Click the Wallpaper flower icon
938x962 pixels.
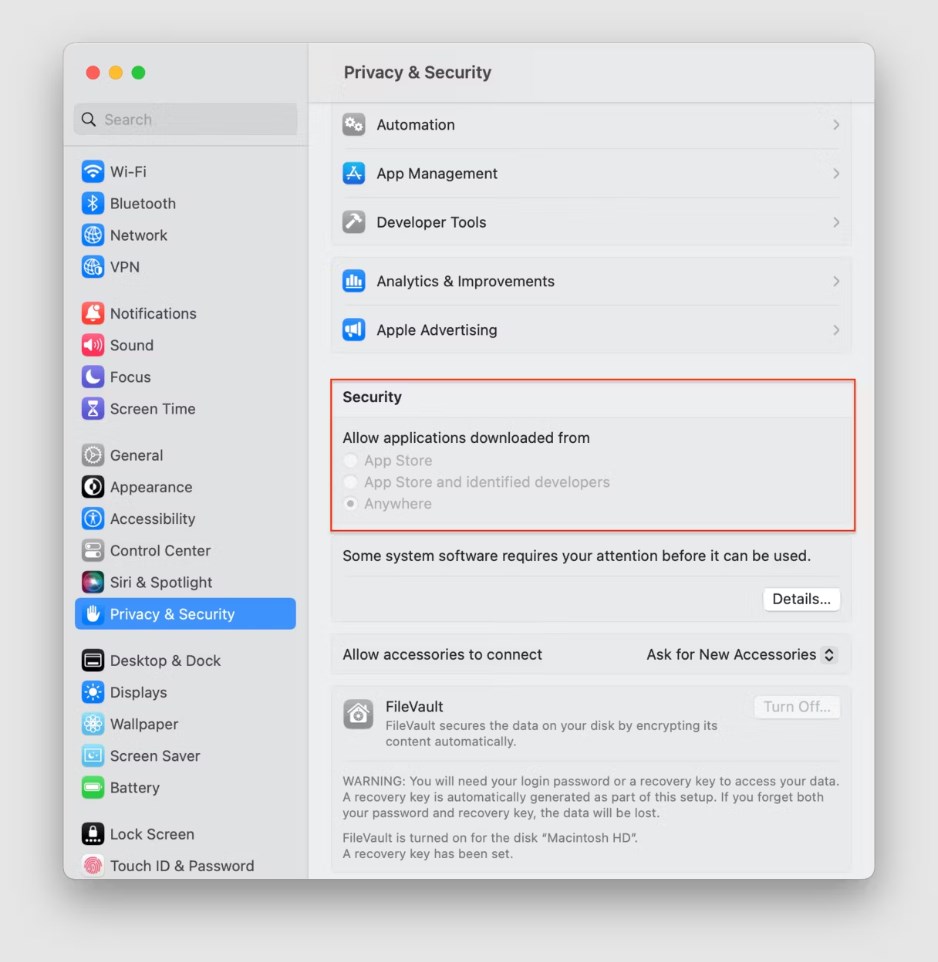click(x=93, y=725)
